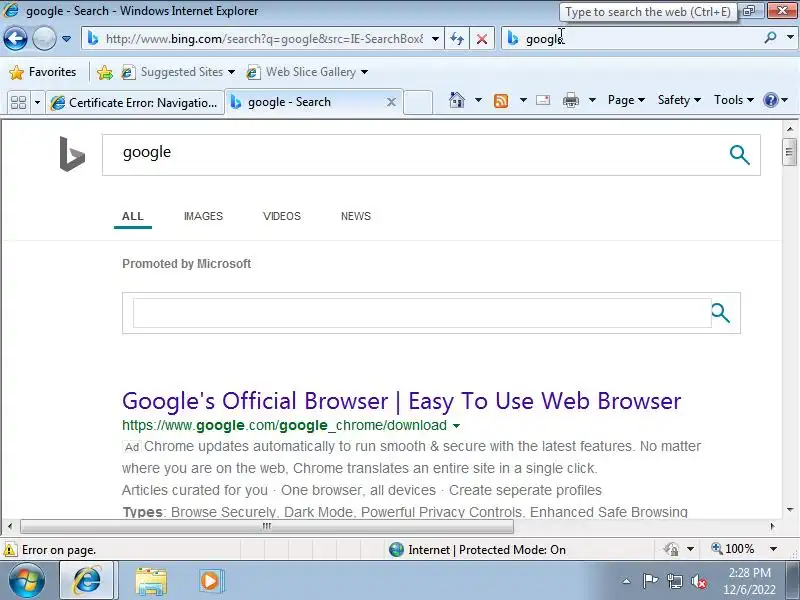Click the horizontal scrollbar right arrow
Viewport: 800px width, 600px height.
coord(772,526)
